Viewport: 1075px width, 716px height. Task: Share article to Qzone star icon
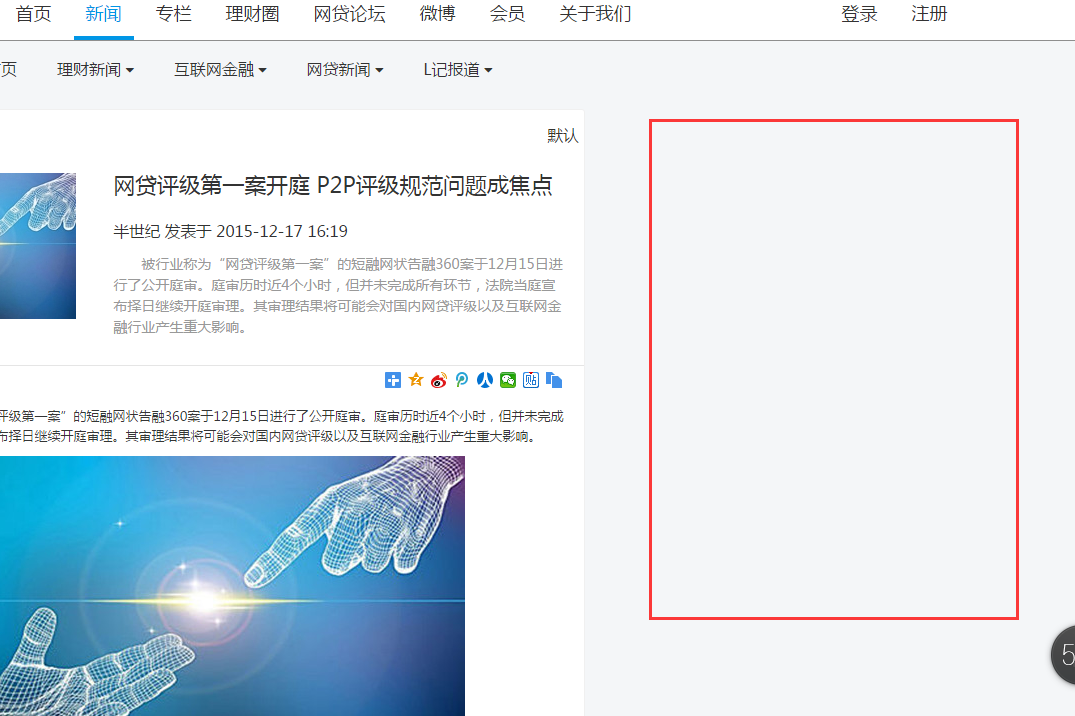[x=416, y=380]
